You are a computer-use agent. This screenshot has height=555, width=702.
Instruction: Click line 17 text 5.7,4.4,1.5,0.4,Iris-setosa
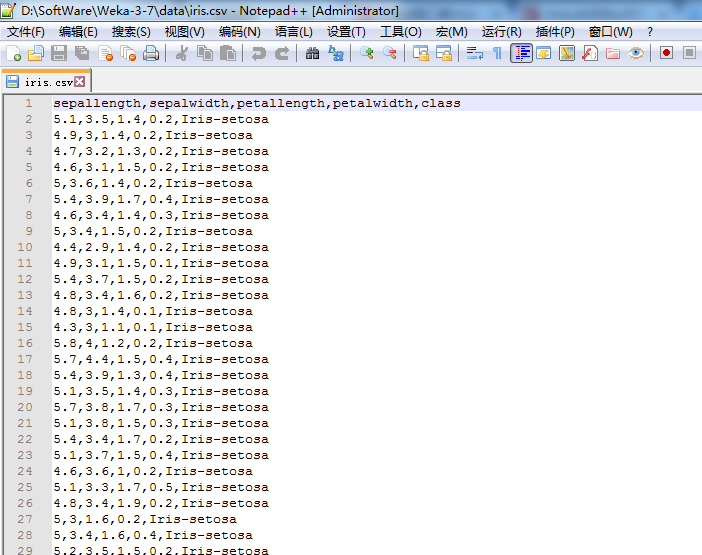(x=161, y=359)
